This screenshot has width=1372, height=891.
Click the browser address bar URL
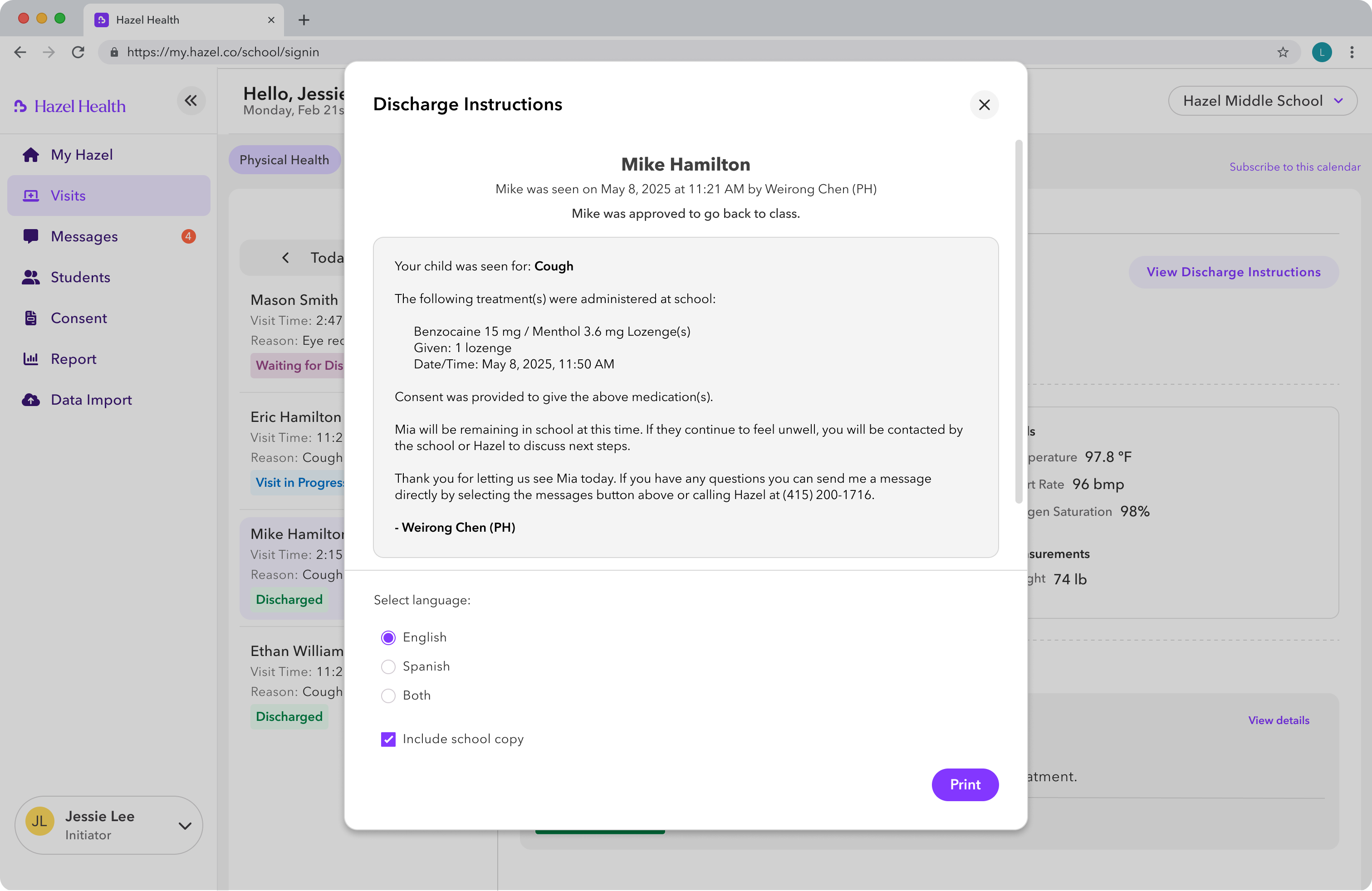[223, 53]
